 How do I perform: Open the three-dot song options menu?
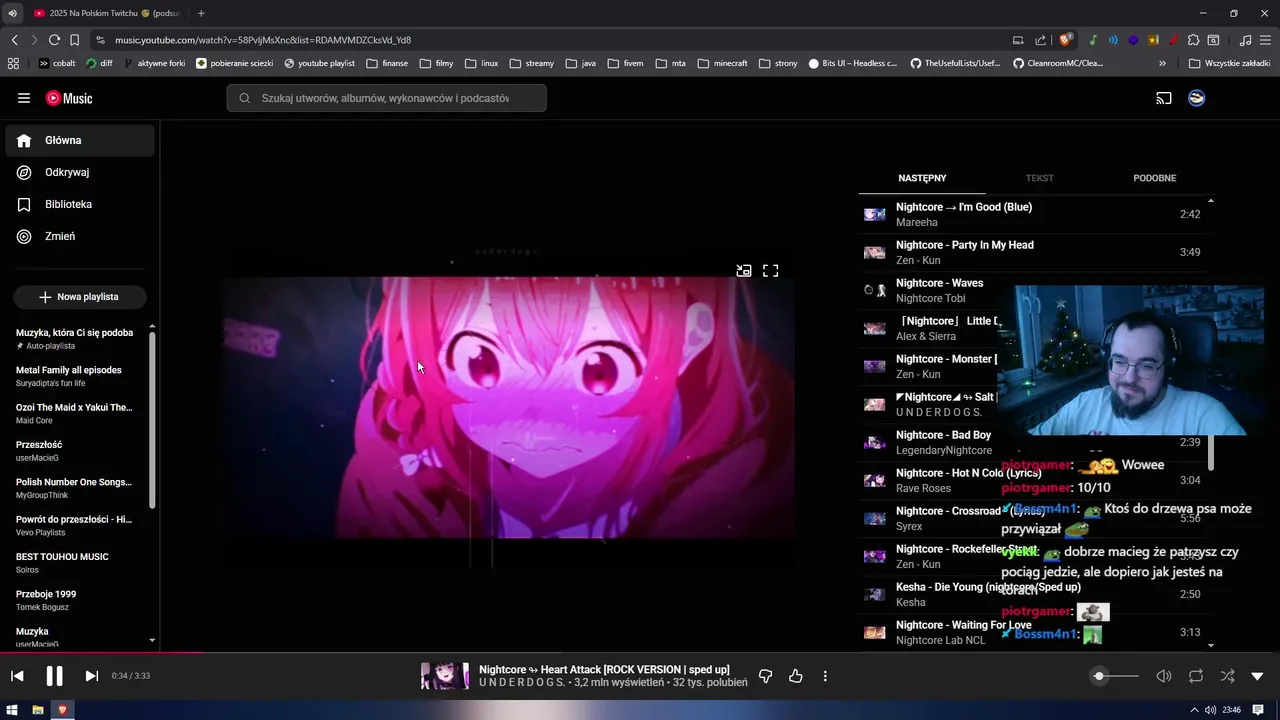tap(825, 676)
